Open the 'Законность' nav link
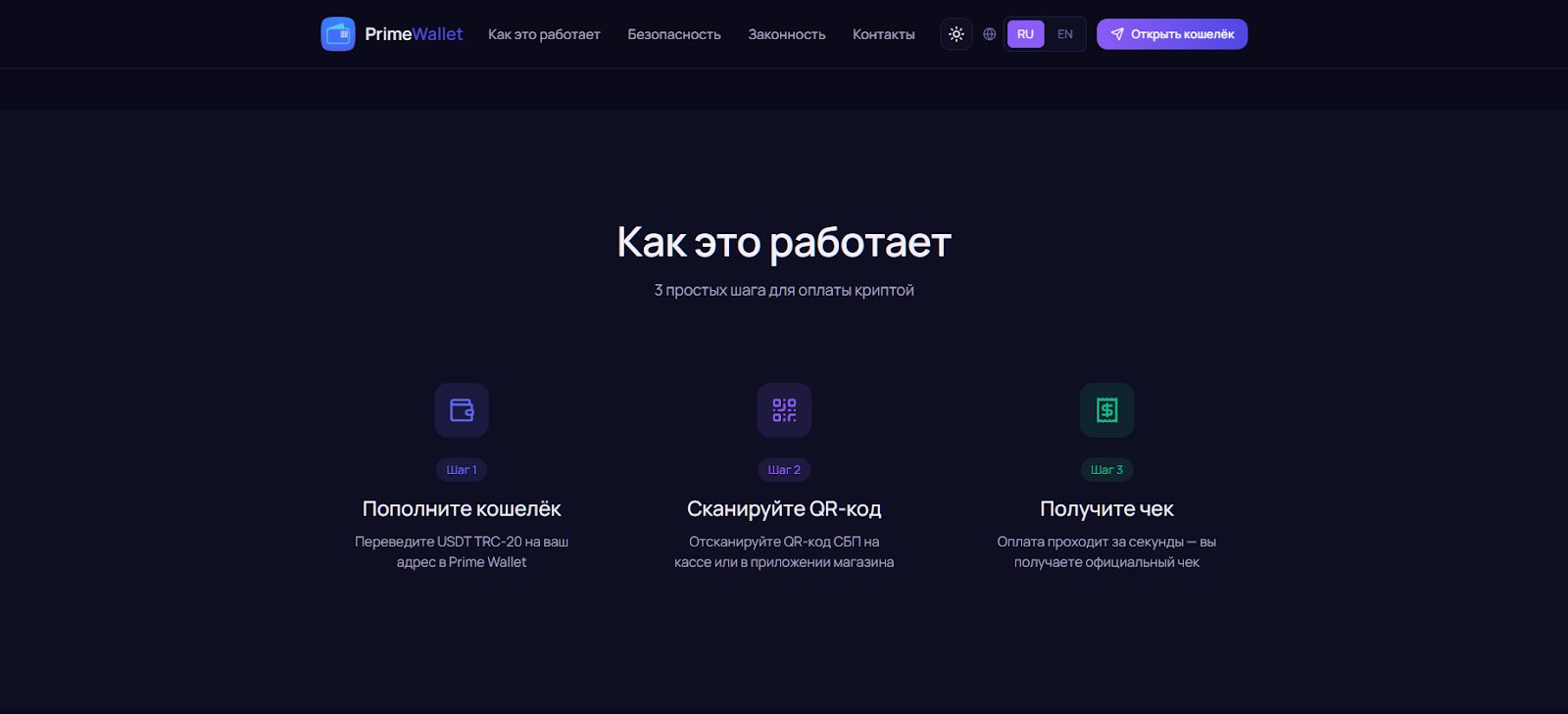The image size is (1568, 714). [x=787, y=34]
